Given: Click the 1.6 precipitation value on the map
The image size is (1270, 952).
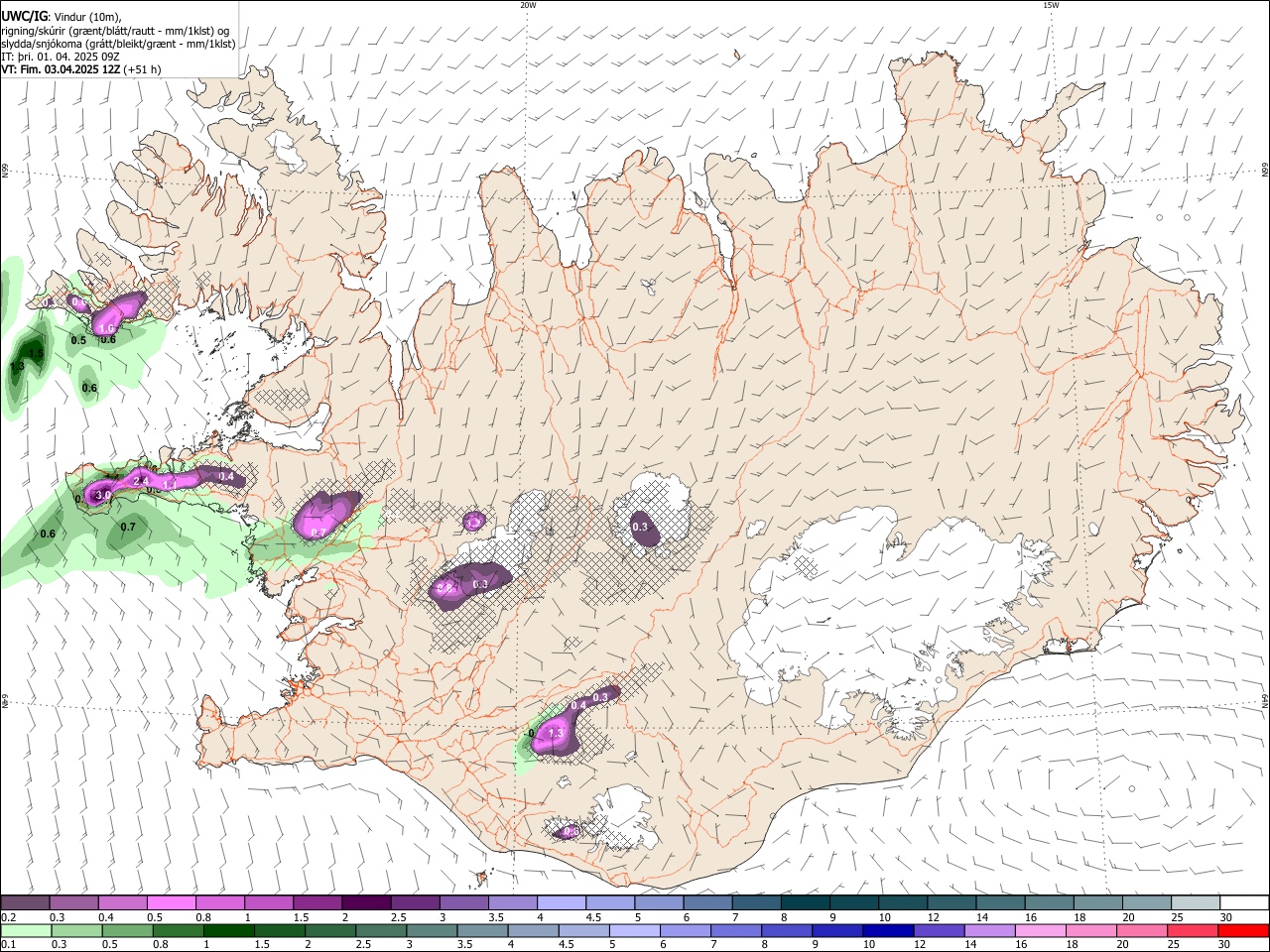Looking at the screenshot, I should pyautogui.click(x=107, y=328).
